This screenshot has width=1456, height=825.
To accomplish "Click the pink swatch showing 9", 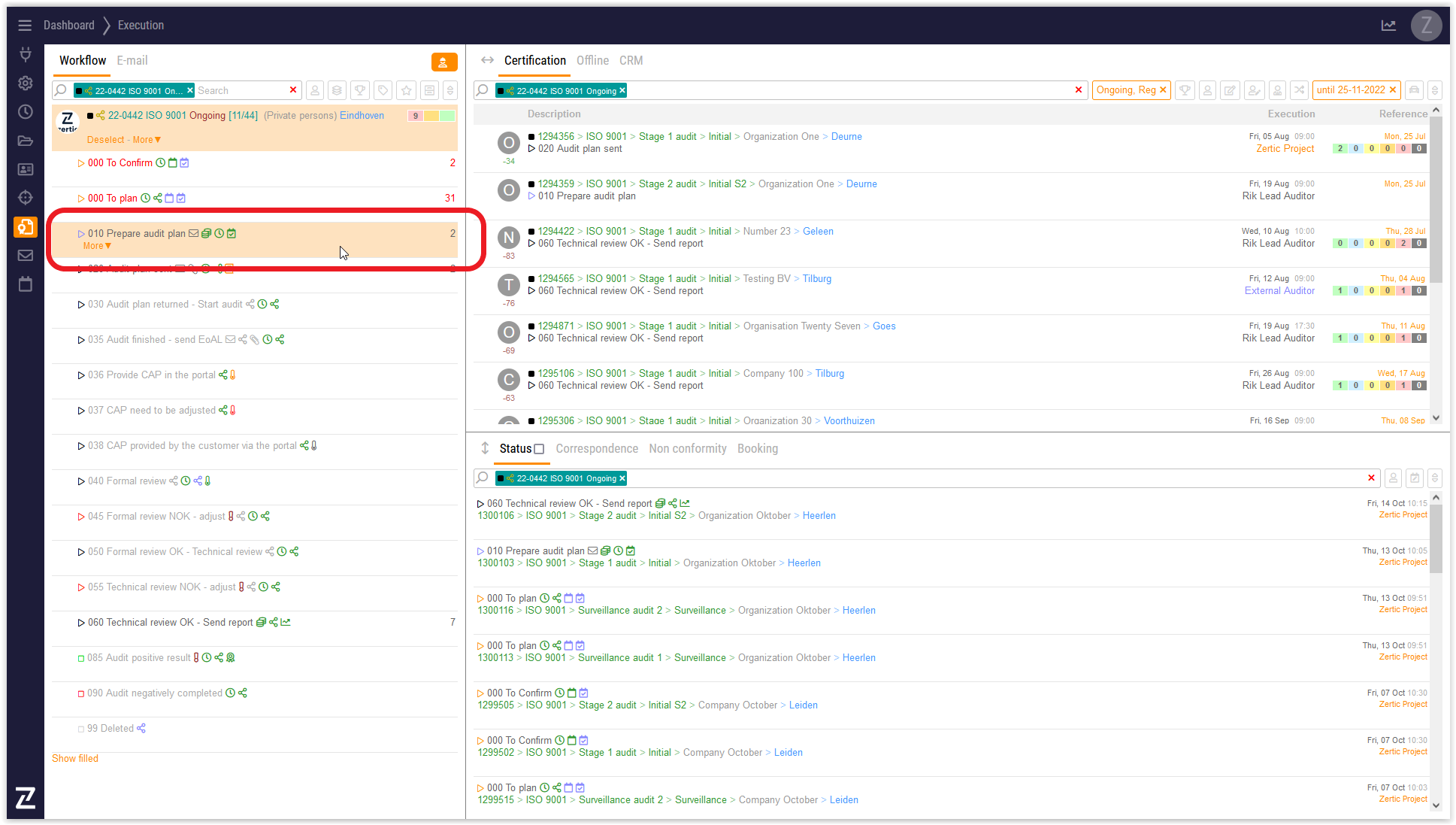I will (415, 116).
